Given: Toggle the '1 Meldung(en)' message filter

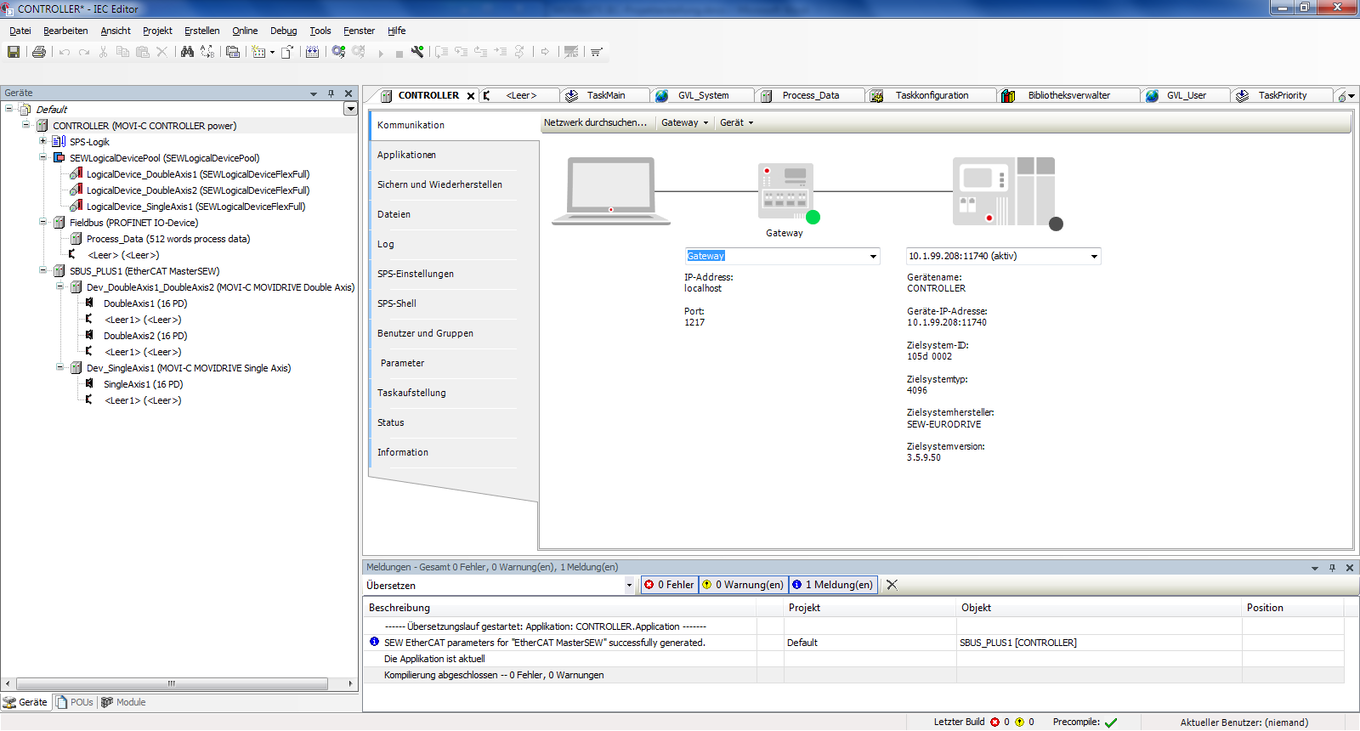Looking at the screenshot, I should (832, 585).
